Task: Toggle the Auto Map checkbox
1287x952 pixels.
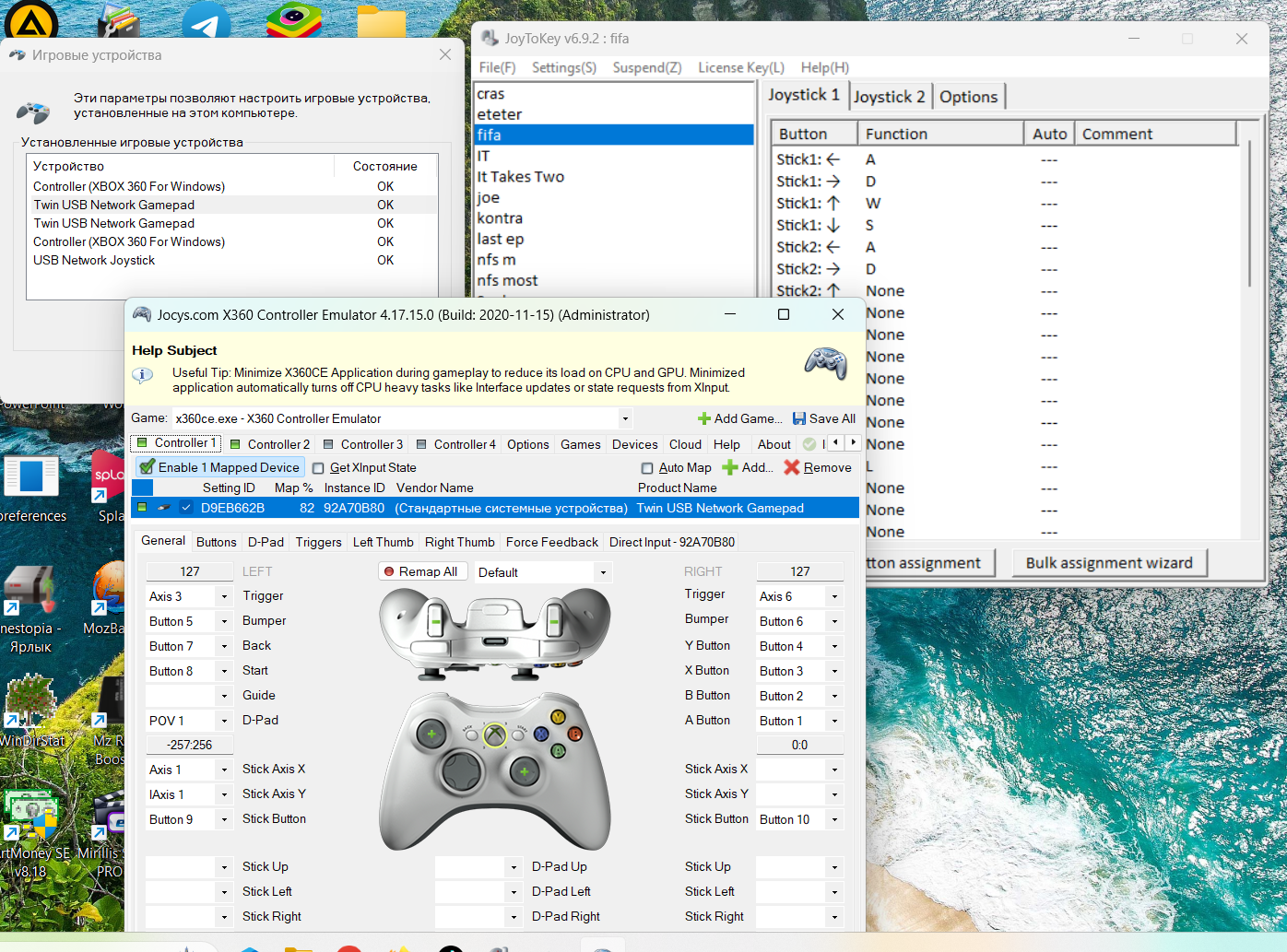Action: pos(647,468)
